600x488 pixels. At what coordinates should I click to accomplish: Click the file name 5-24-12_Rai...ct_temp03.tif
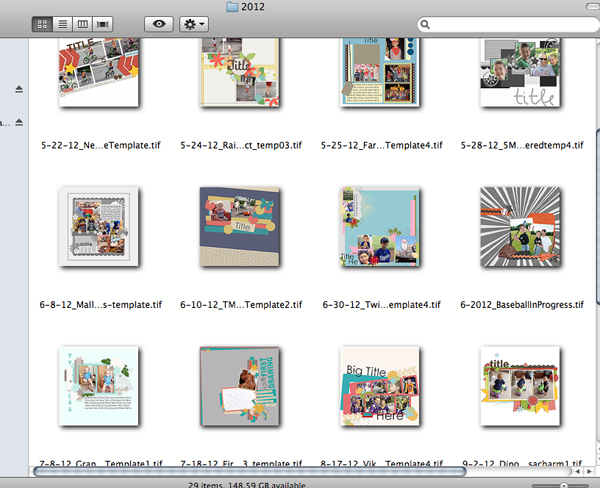[x=241, y=145]
